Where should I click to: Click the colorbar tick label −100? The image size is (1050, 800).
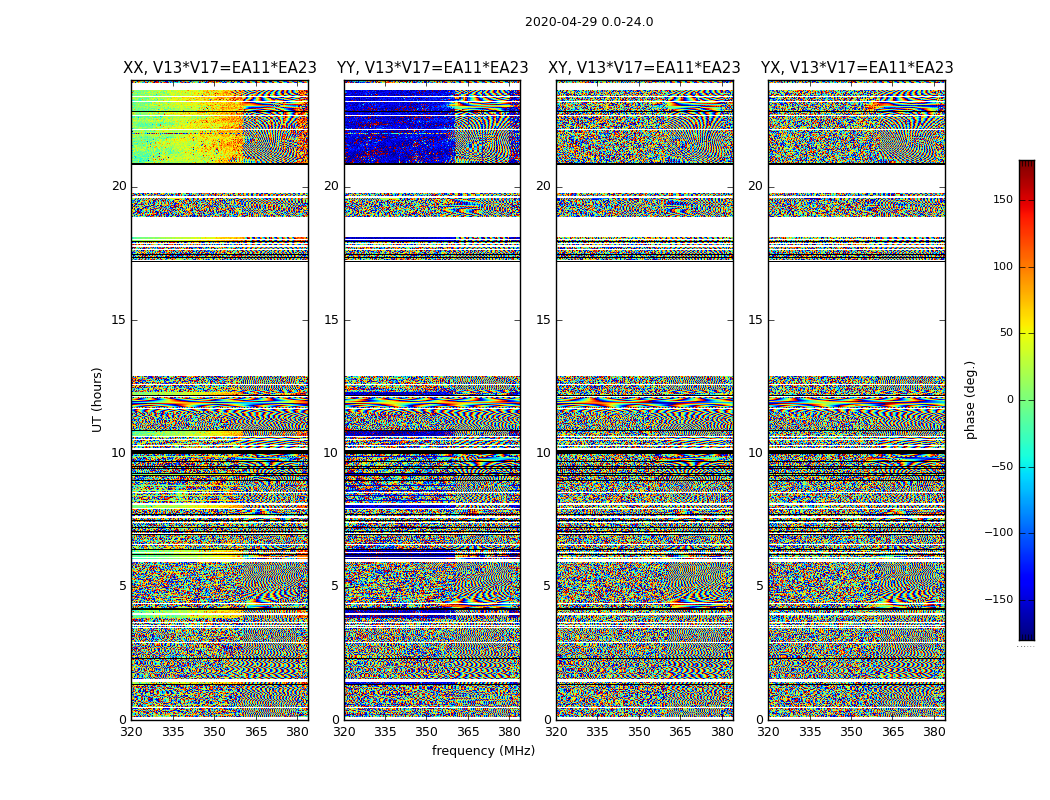[x=998, y=533]
